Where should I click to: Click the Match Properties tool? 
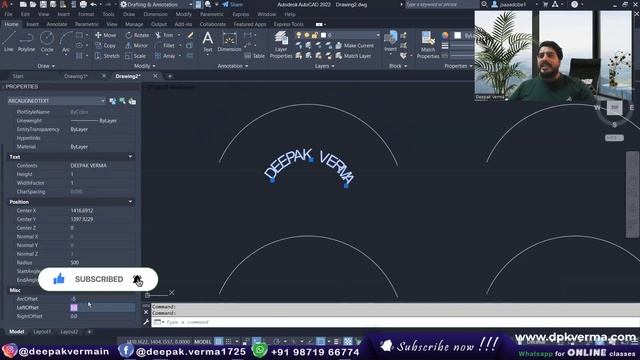tap(428, 45)
